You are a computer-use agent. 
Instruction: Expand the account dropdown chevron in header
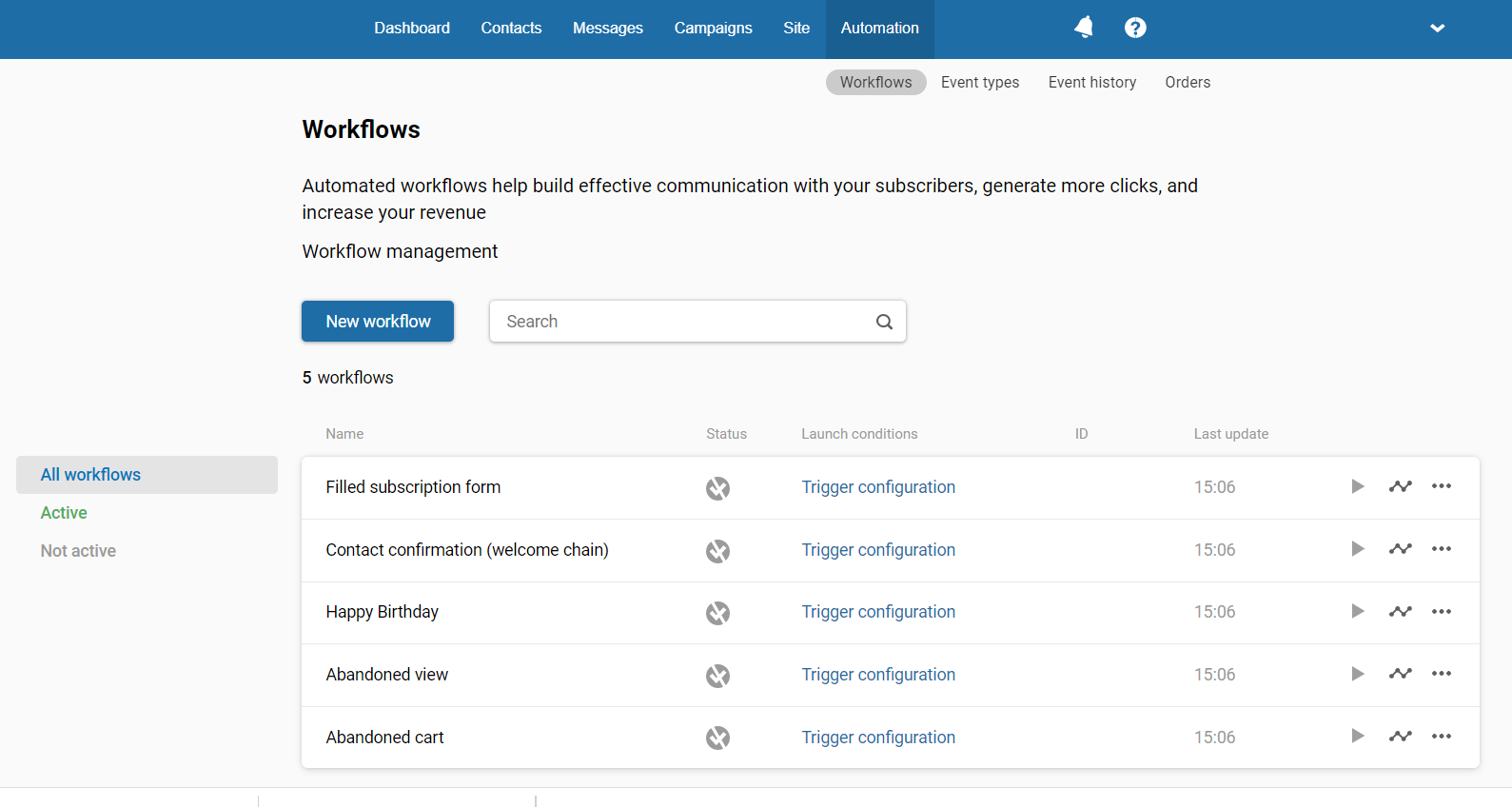pyautogui.click(x=1437, y=29)
